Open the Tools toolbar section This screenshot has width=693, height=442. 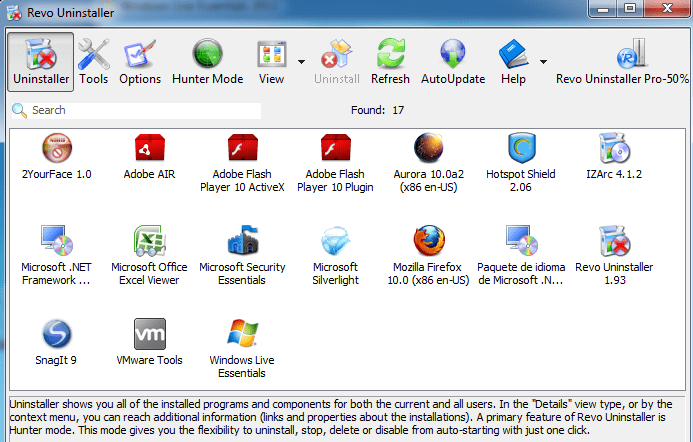(94, 62)
